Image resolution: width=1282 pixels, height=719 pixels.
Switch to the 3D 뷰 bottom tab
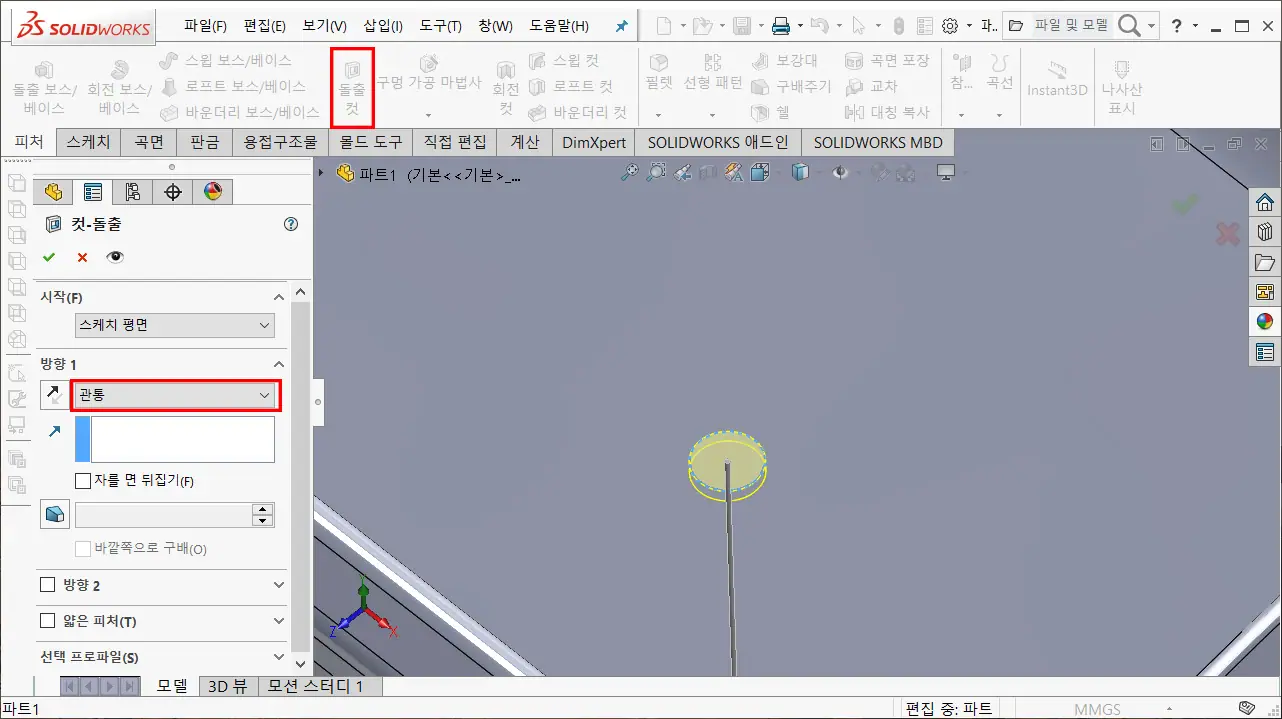(x=227, y=686)
